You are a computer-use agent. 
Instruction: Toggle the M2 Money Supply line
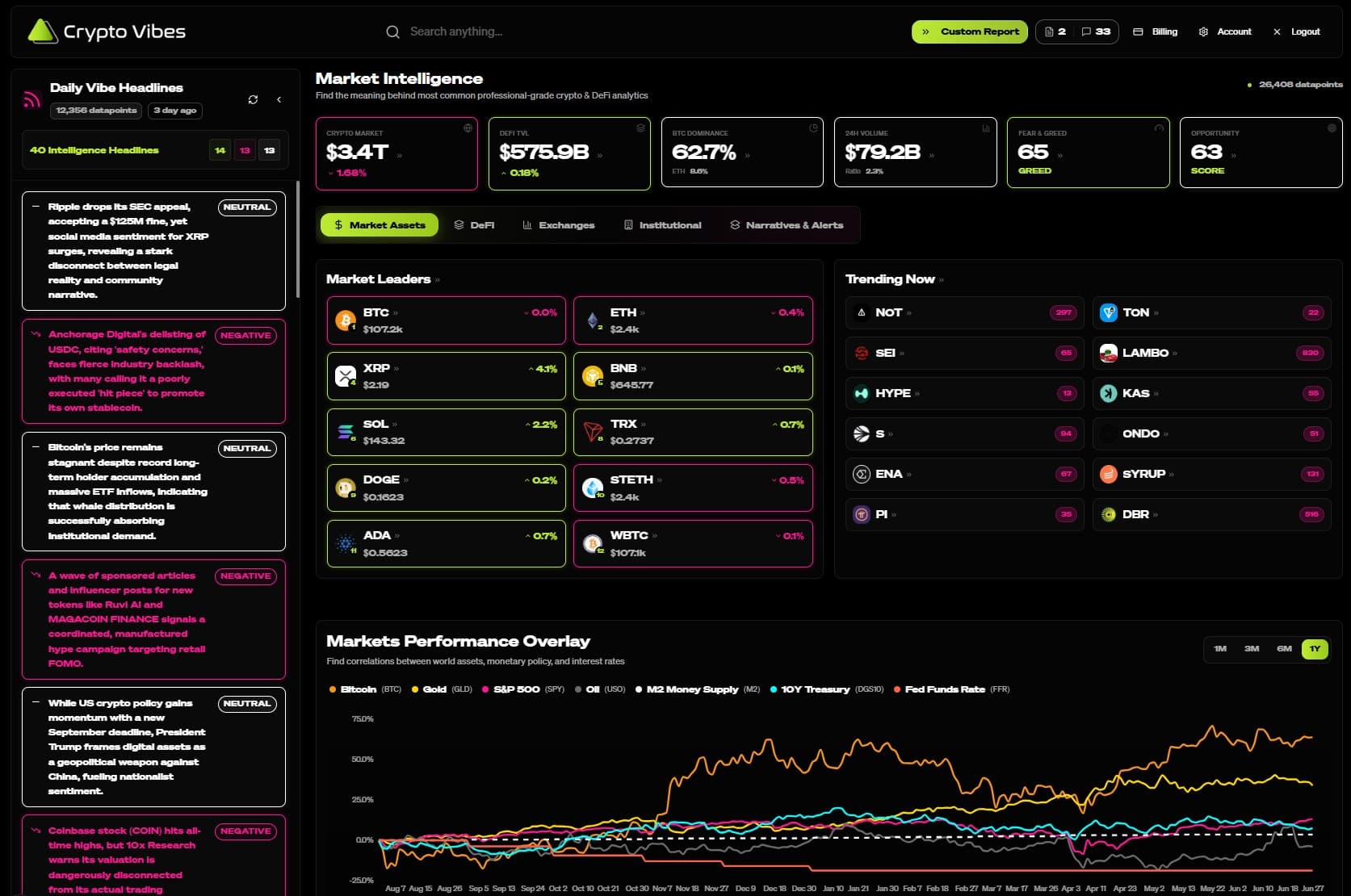point(690,689)
